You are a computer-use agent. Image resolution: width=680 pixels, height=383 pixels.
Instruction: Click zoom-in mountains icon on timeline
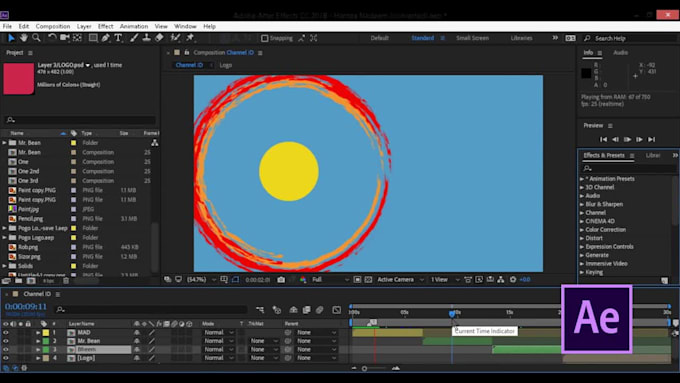click(x=396, y=368)
